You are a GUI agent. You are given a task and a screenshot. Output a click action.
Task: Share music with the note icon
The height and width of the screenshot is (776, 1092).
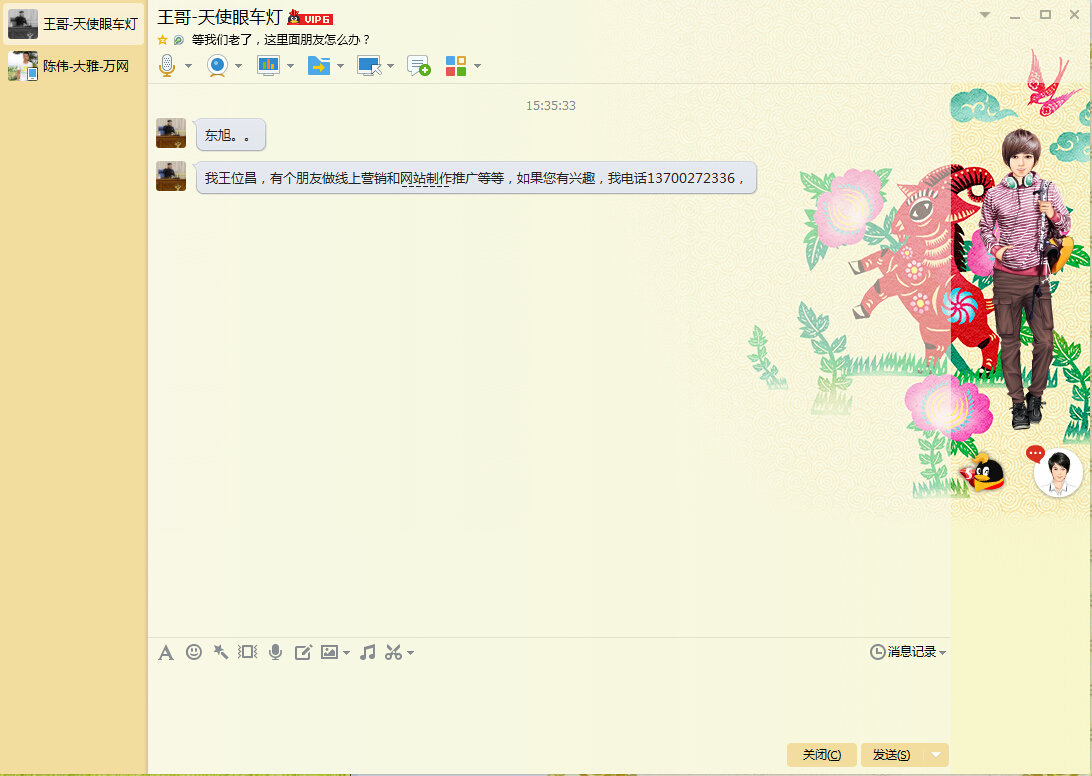(x=368, y=652)
